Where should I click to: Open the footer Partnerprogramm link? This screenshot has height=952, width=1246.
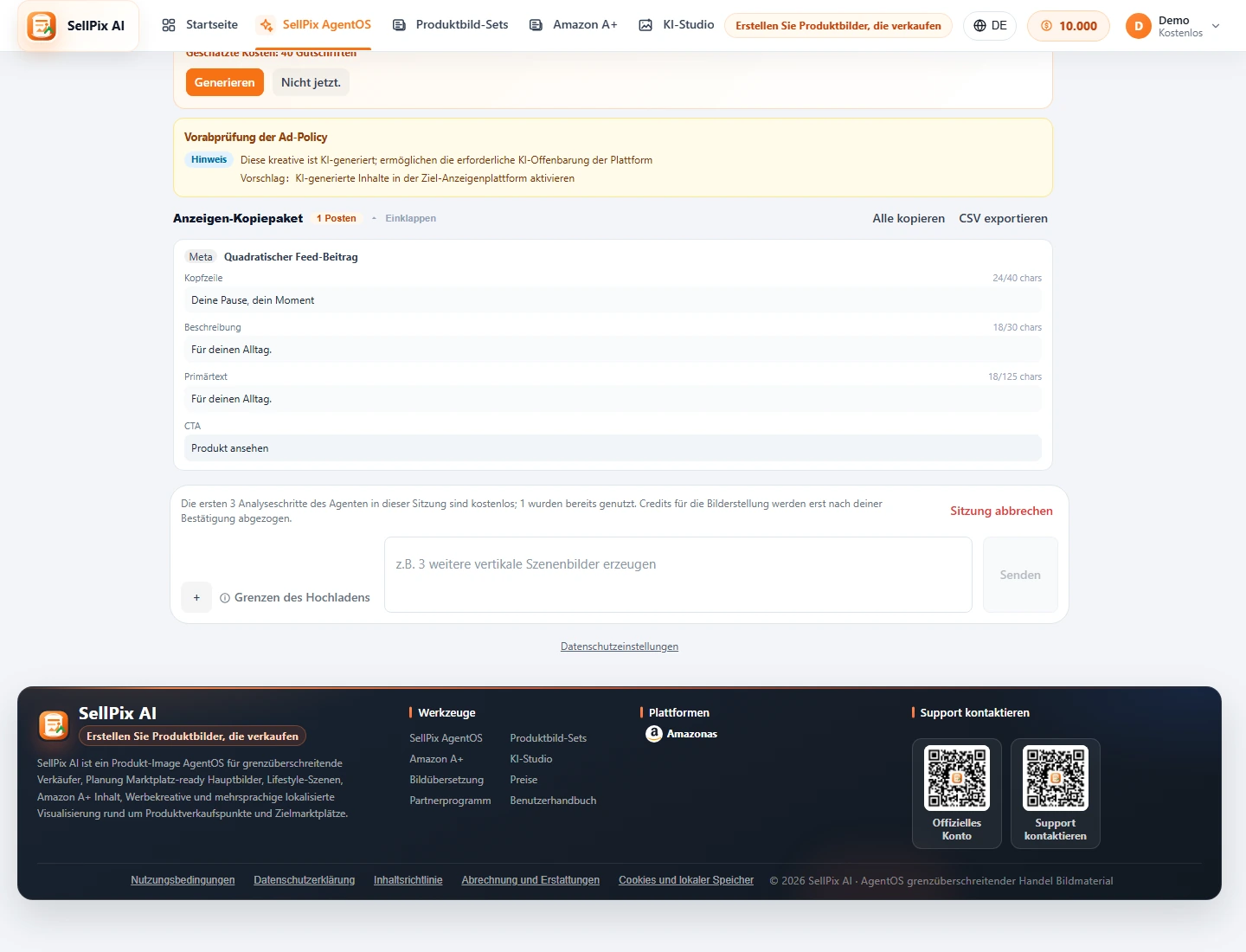coord(450,801)
